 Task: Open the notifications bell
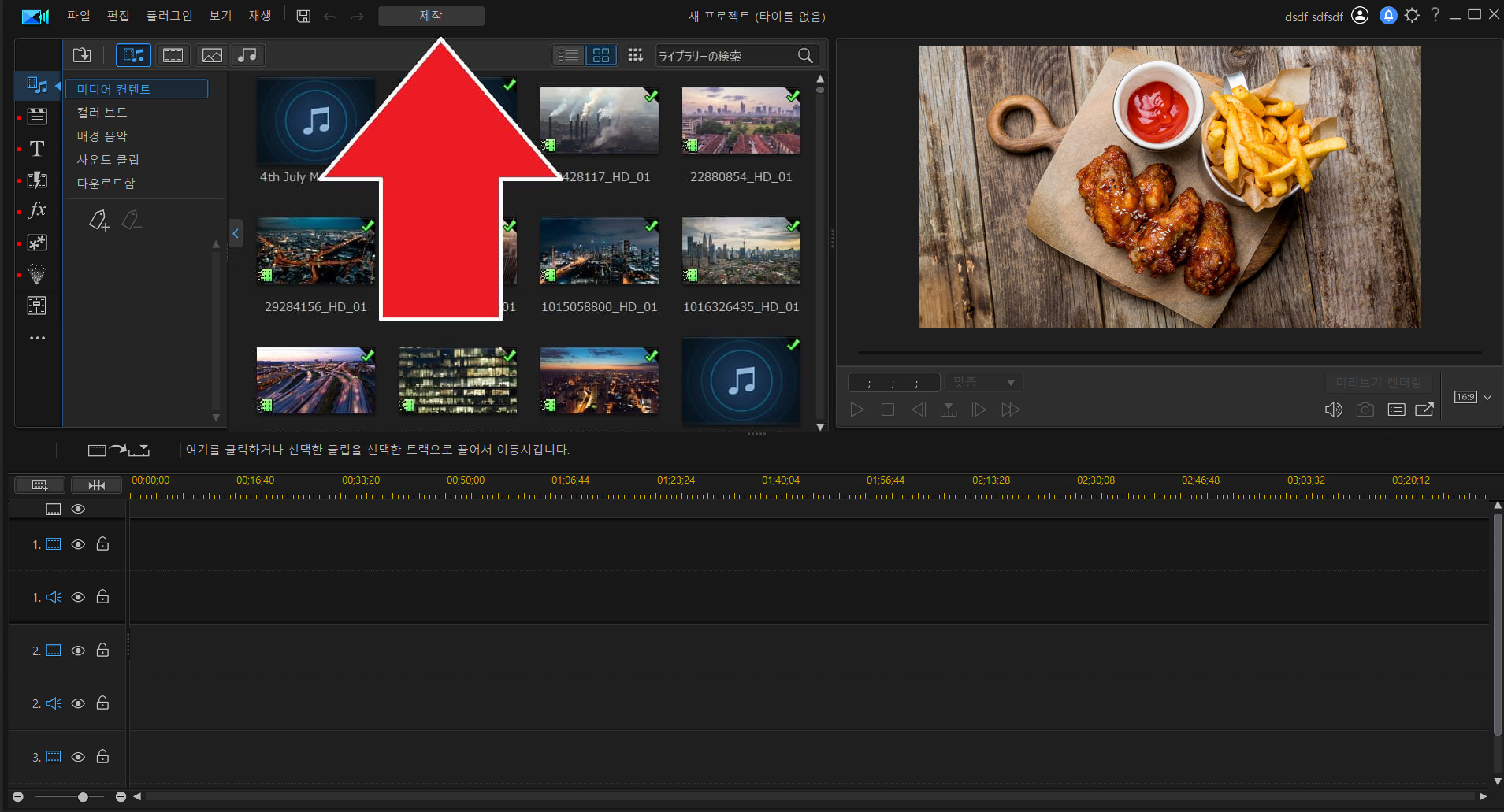1388,16
